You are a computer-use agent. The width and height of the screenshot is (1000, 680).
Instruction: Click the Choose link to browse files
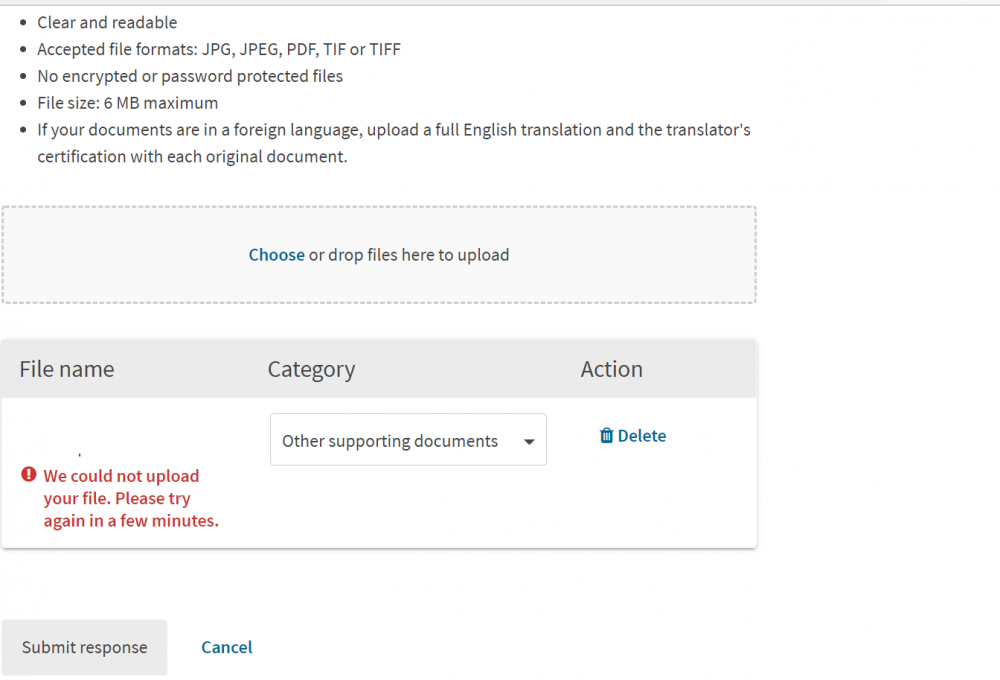coord(276,255)
